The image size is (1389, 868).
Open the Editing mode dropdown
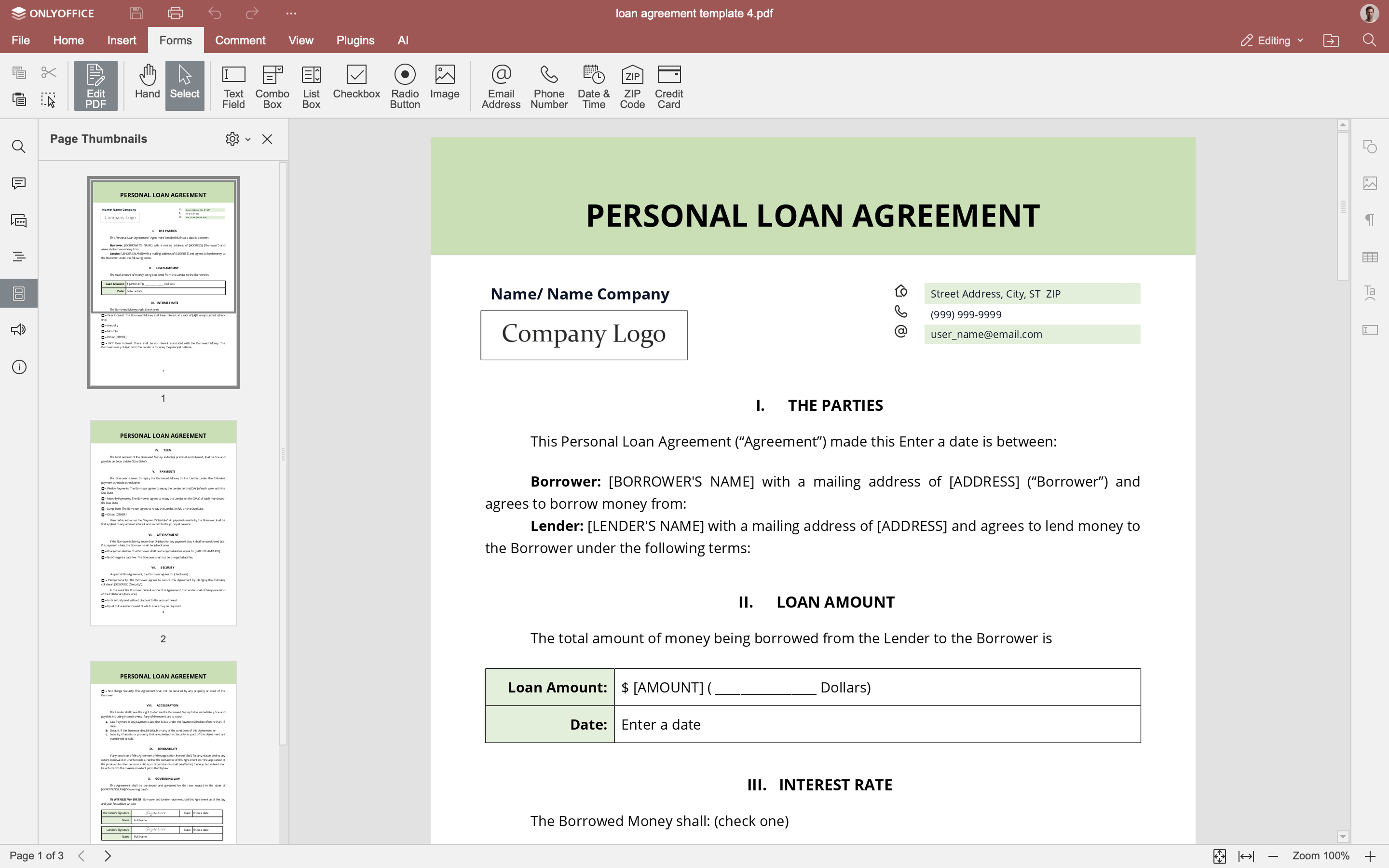[1272, 40]
